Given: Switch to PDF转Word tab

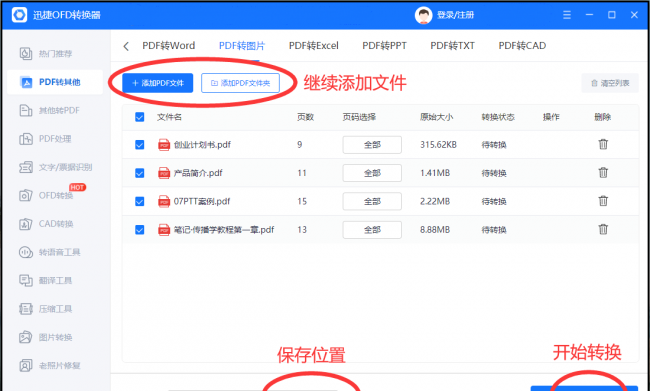Looking at the screenshot, I should (x=169, y=46).
